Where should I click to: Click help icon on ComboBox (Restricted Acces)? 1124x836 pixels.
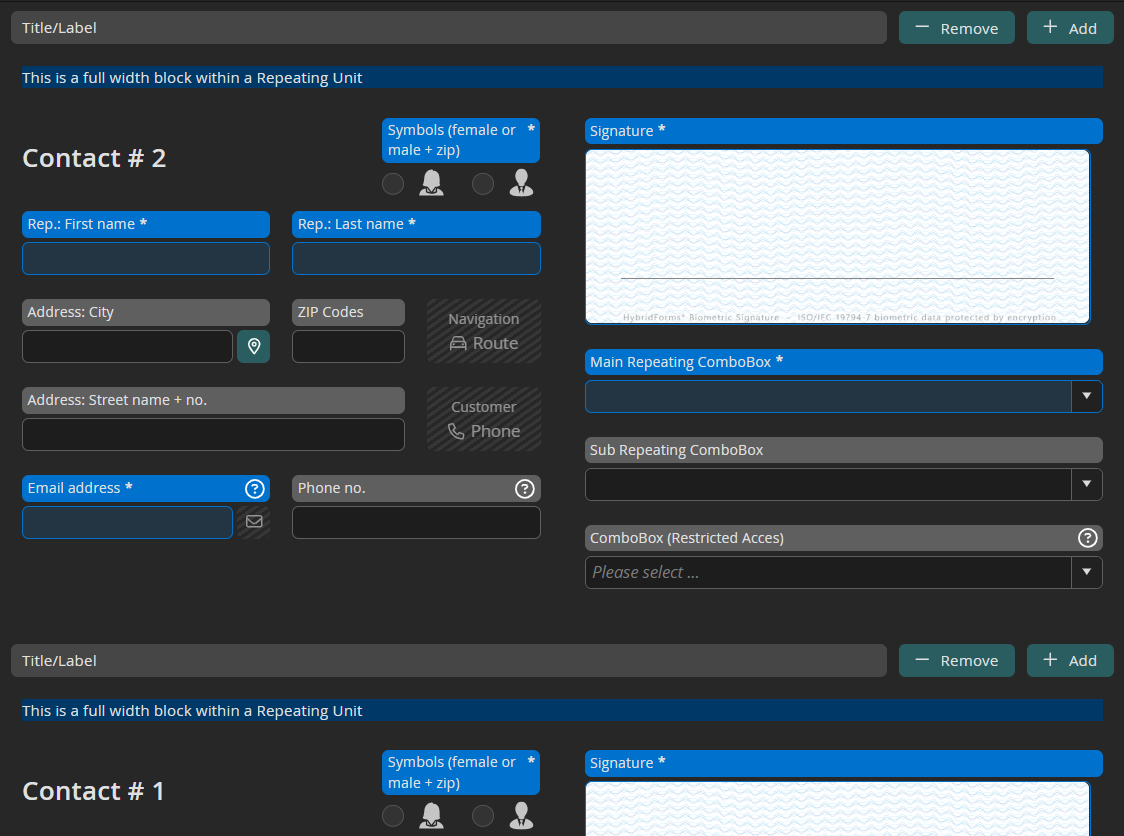point(1087,538)
